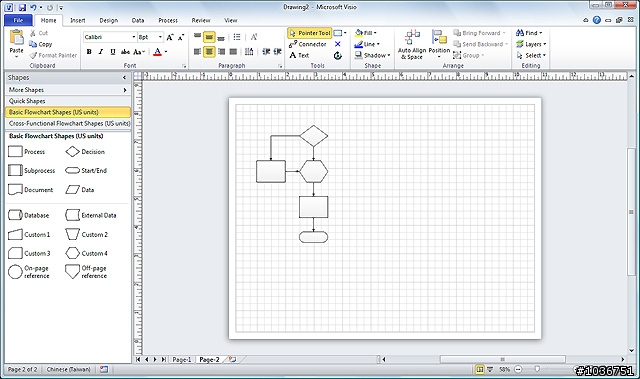The width and height of the screenshot is (640, 379).
Task: Click Chinese (Taiwan) language status
Action: click(x=68, y=369)
